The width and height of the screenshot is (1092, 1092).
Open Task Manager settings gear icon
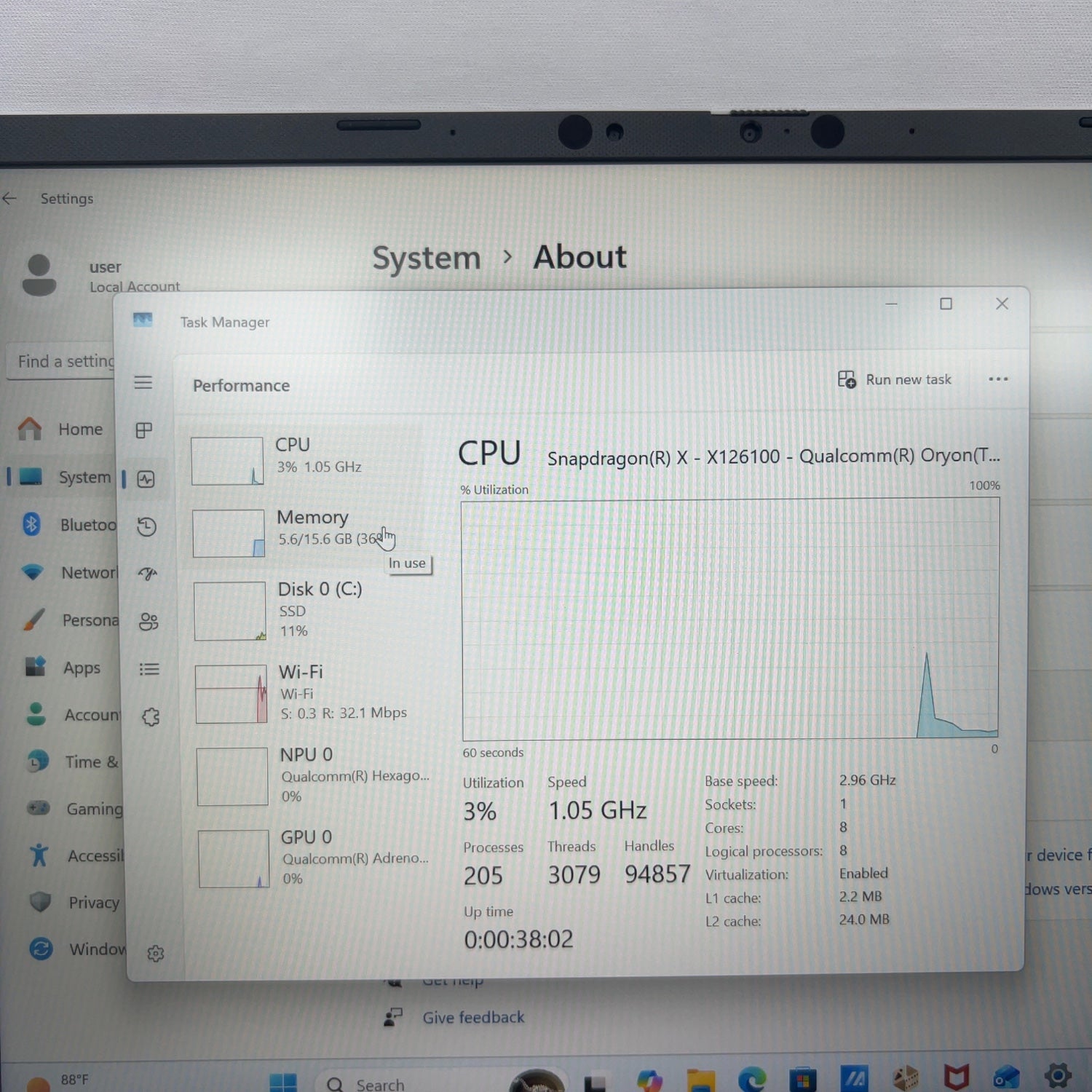[x=155, y=953]
